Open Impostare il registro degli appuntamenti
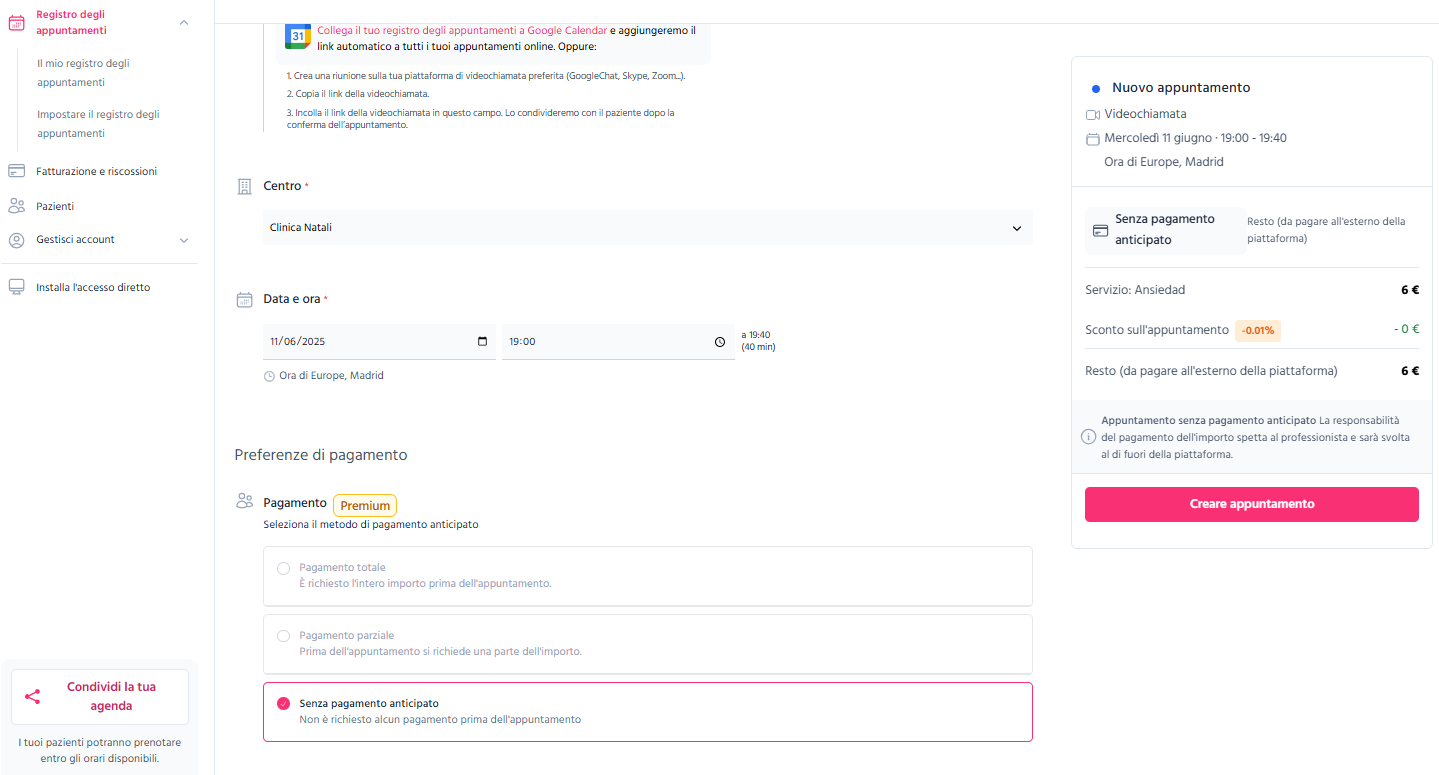Screen dimensions: 1439x775 click(98, 124)
